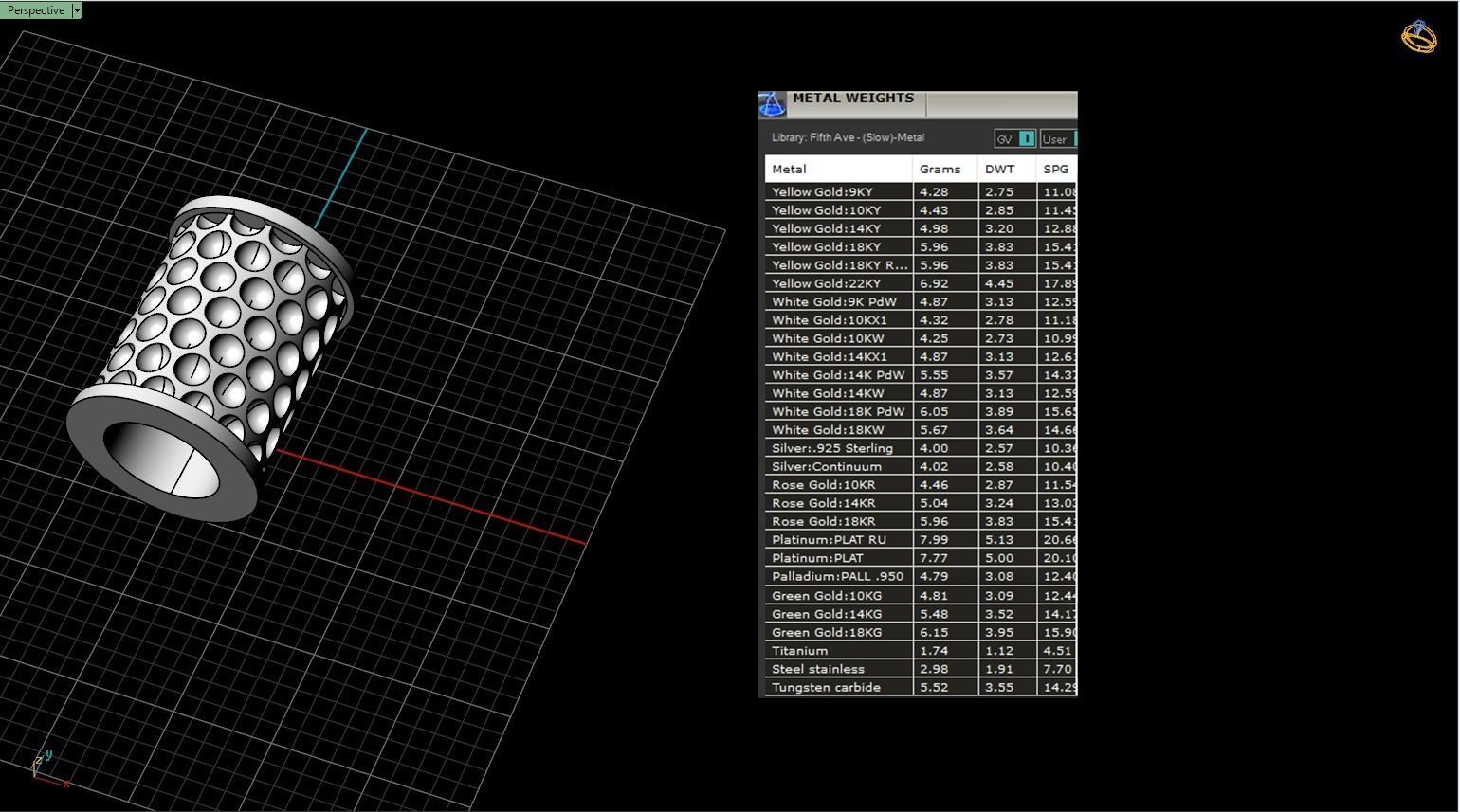Select the 'Rose Gold:10KR' row name
This screenshot has width=1460, height=812.
[824, 485]
